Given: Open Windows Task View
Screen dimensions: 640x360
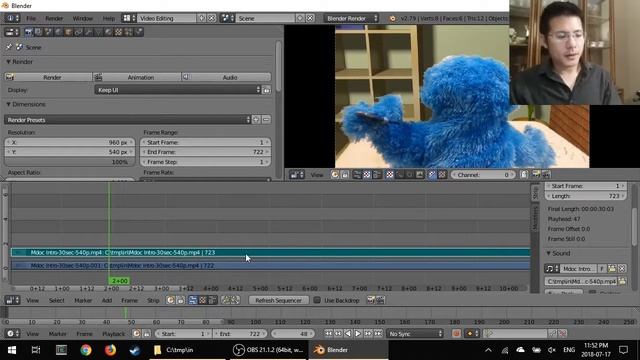Looking at the screenshot, I should 36,350.
